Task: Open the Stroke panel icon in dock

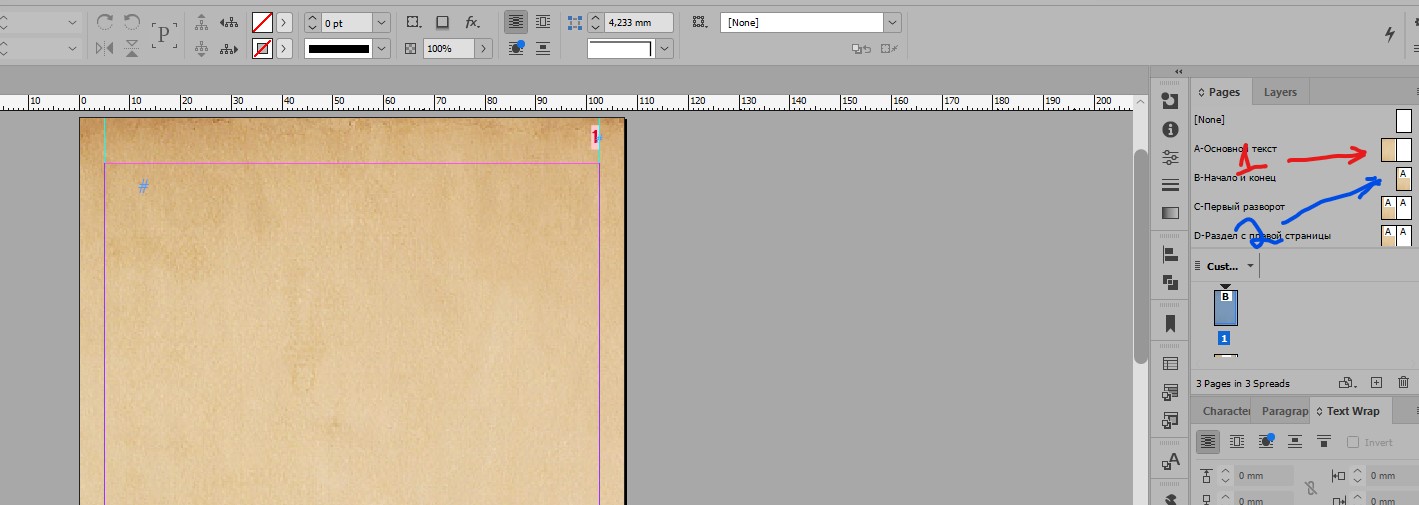Action: coord(1170,185)
